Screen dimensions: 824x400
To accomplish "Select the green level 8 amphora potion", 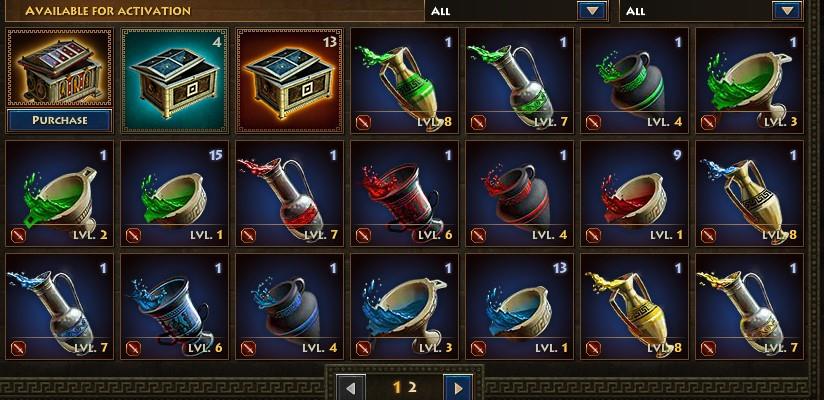I will tap(405, 80).
